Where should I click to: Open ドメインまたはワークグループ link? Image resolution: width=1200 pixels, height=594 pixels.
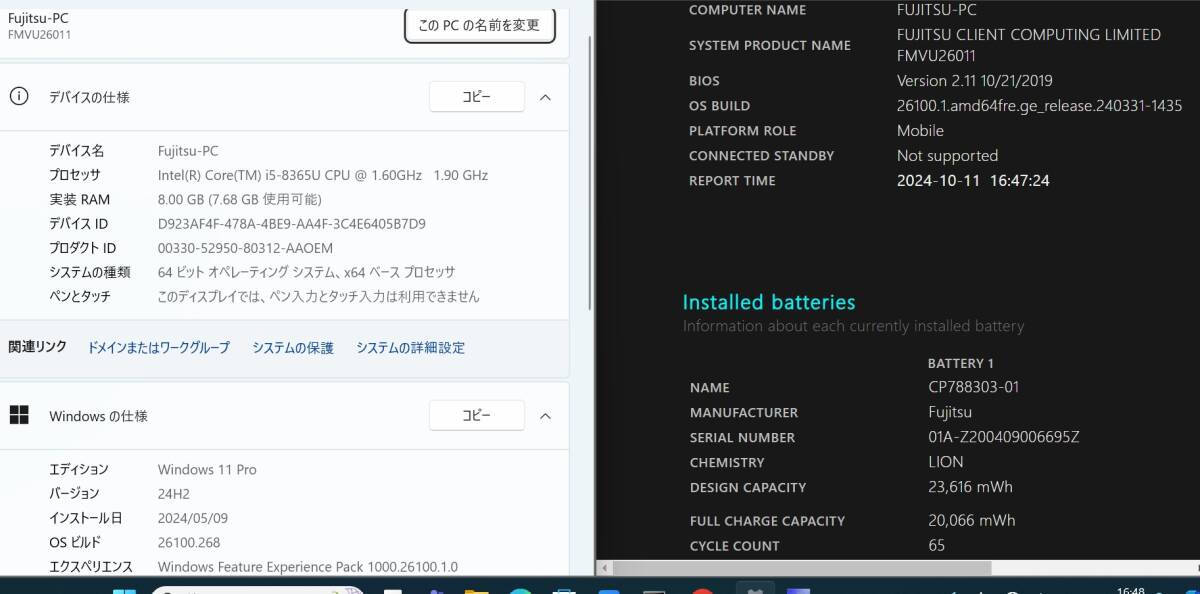tap(158, 348)
